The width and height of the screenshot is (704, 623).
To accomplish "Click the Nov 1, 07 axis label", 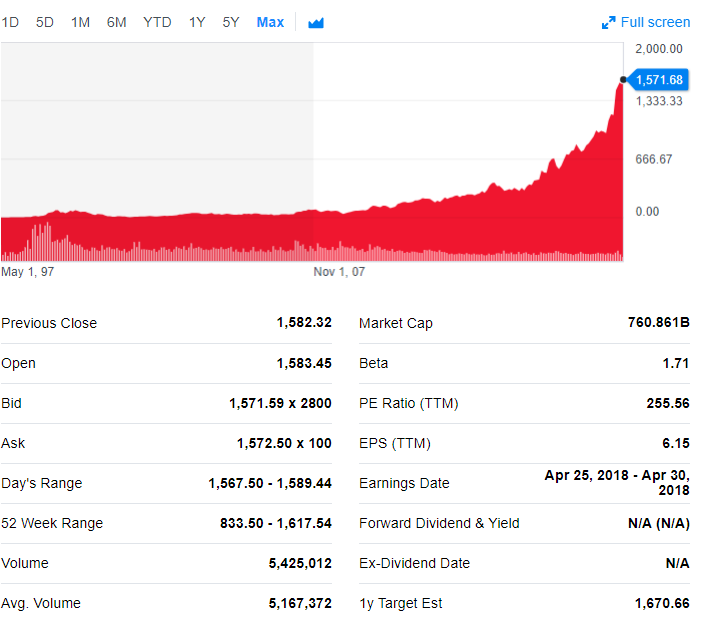I will [x=339, y=272].
